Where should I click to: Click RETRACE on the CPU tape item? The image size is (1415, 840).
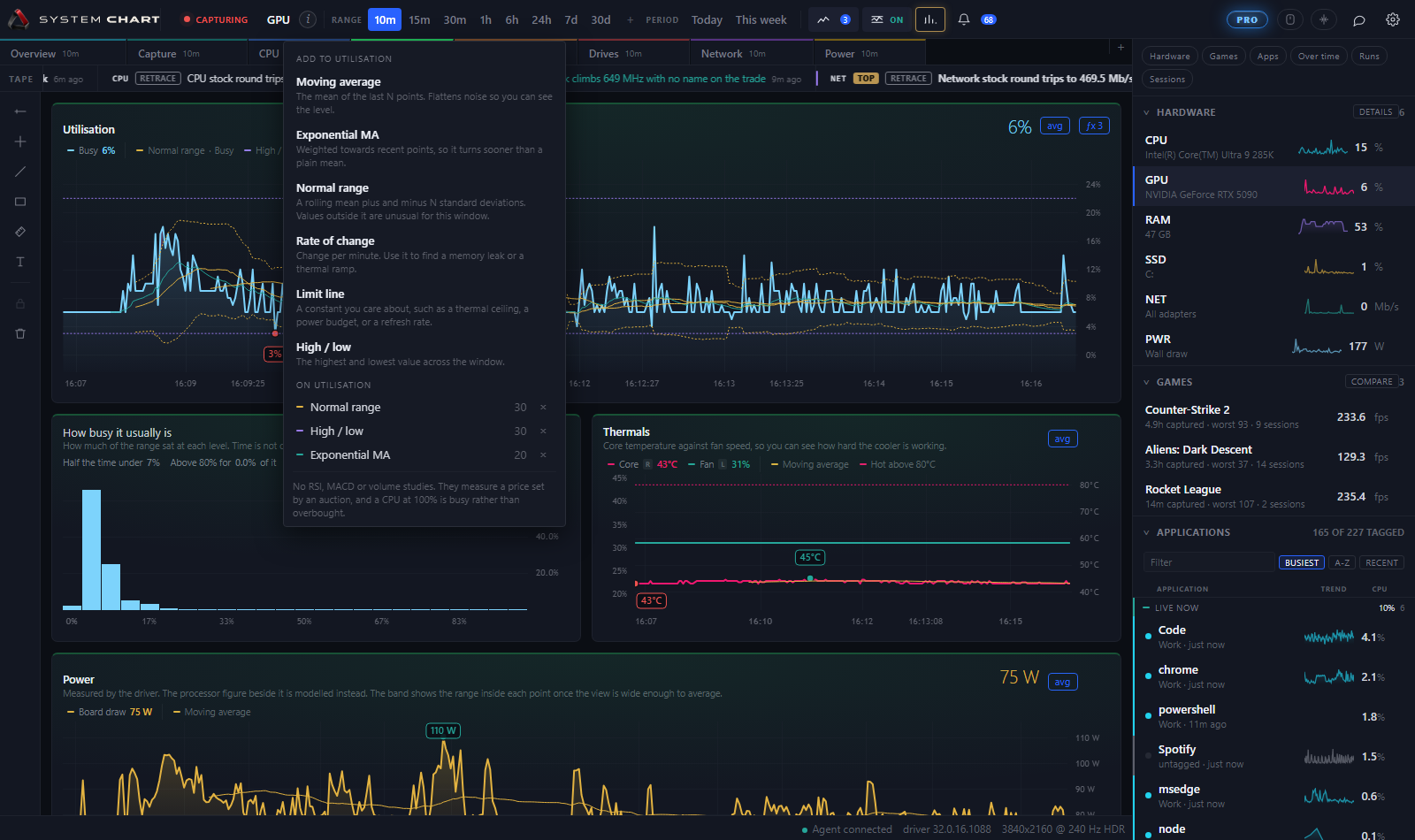click(158, 79)
